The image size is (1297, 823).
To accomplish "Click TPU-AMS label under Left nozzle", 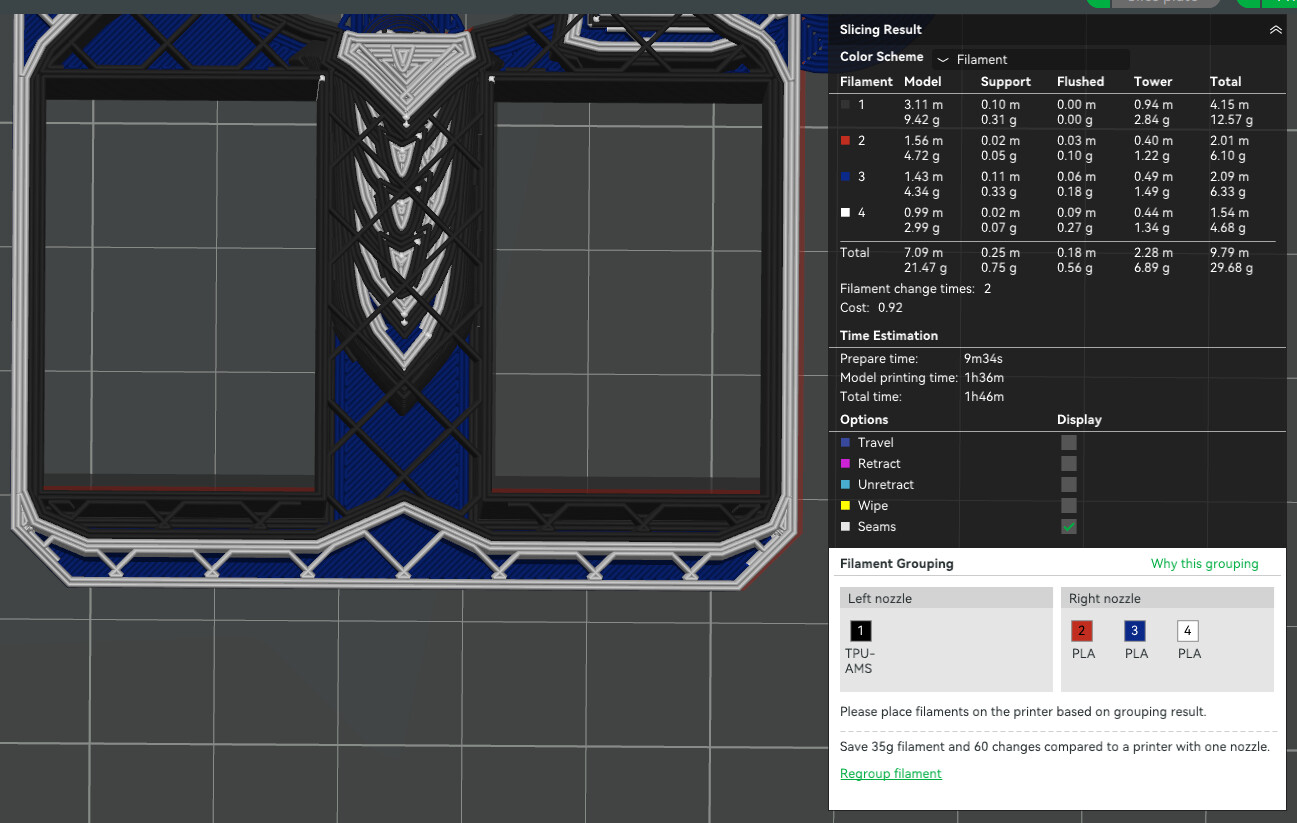I will [859, 661].
